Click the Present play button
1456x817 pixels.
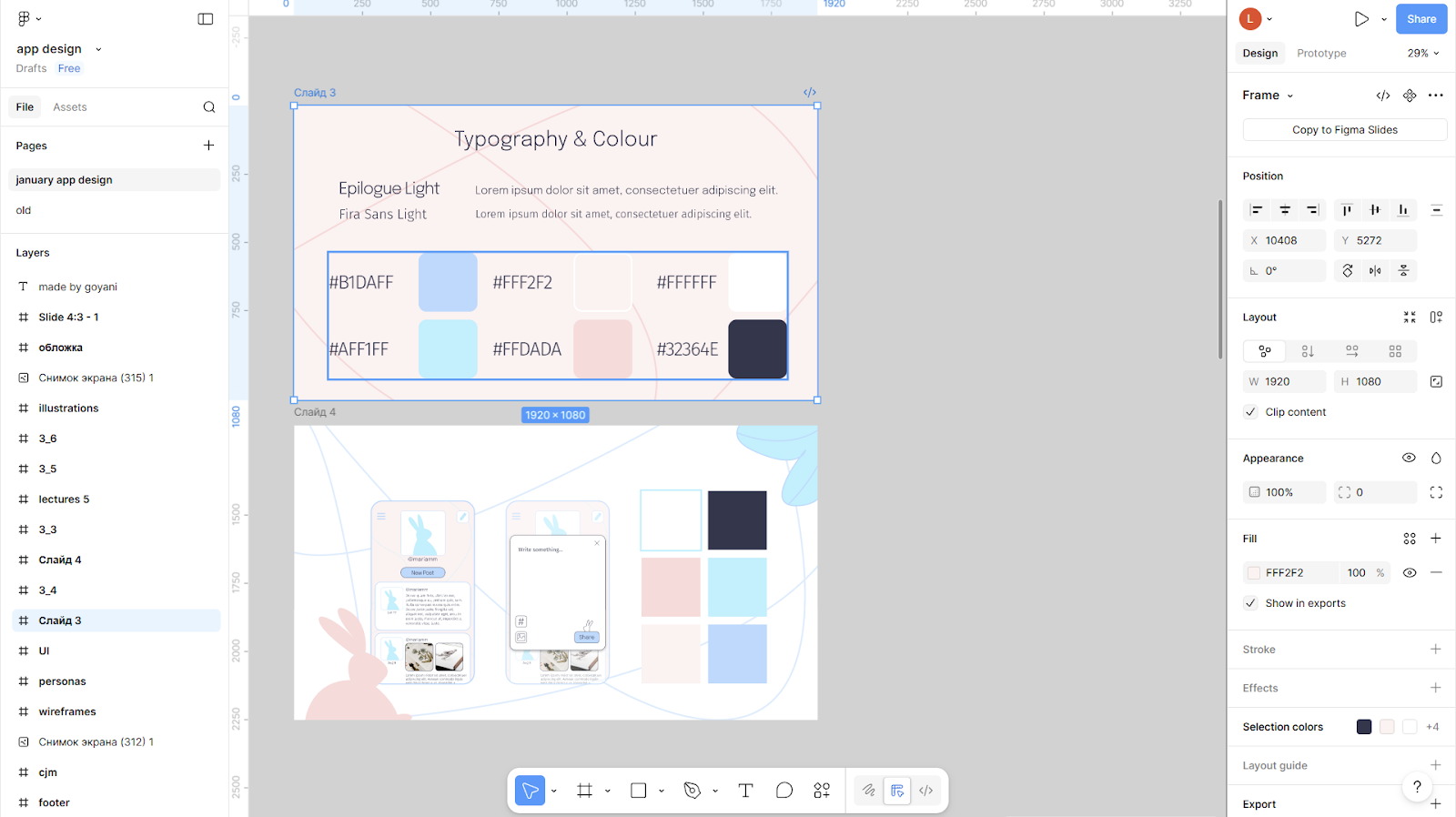pyautogui.click(x=1360, y=19)
